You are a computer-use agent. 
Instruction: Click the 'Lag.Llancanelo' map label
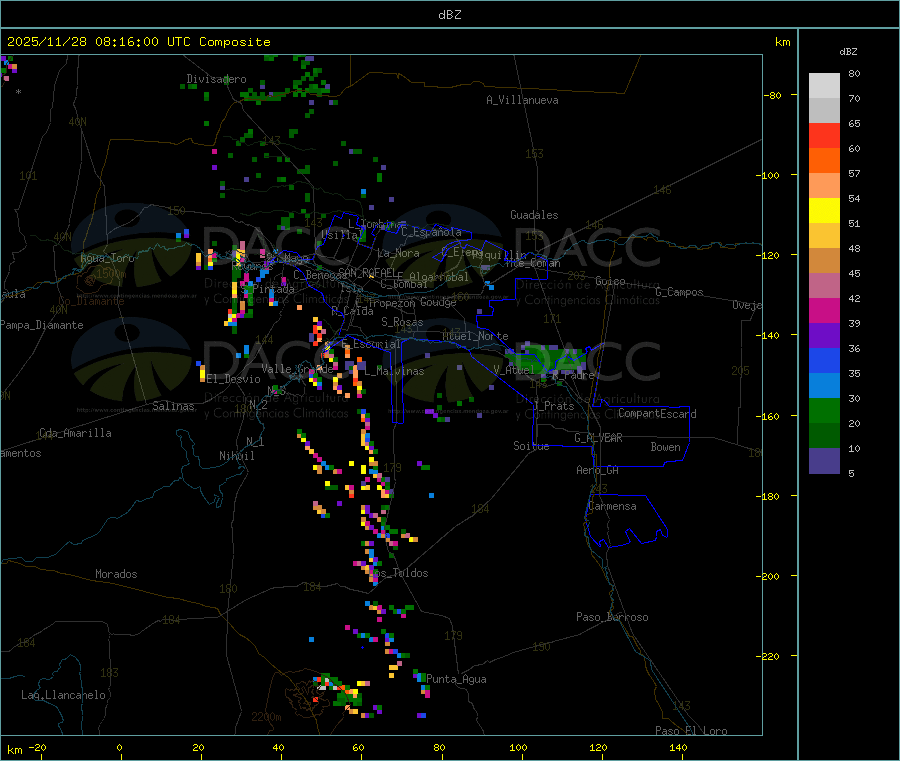point(63,695)
